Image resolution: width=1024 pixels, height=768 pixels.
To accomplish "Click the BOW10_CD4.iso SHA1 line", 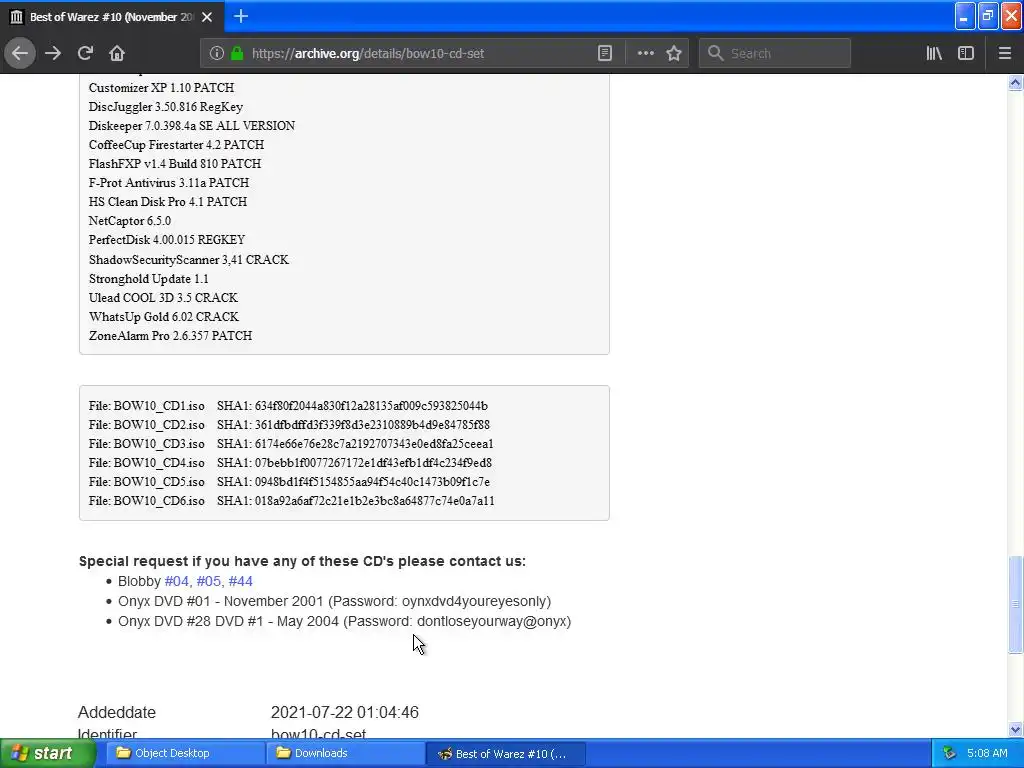I will pyautogui.click(x=291, y=462).
